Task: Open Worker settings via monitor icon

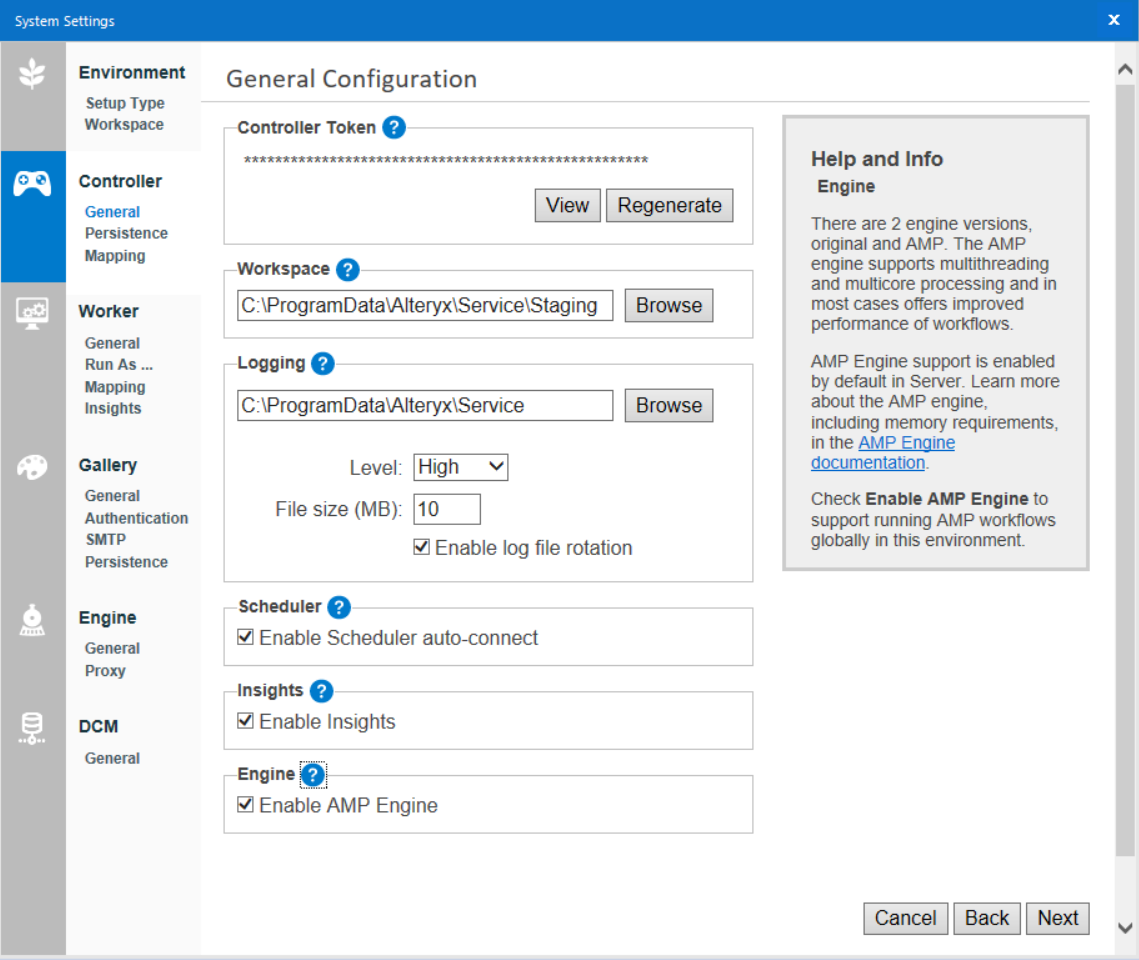Action: (x=33, y=313)
